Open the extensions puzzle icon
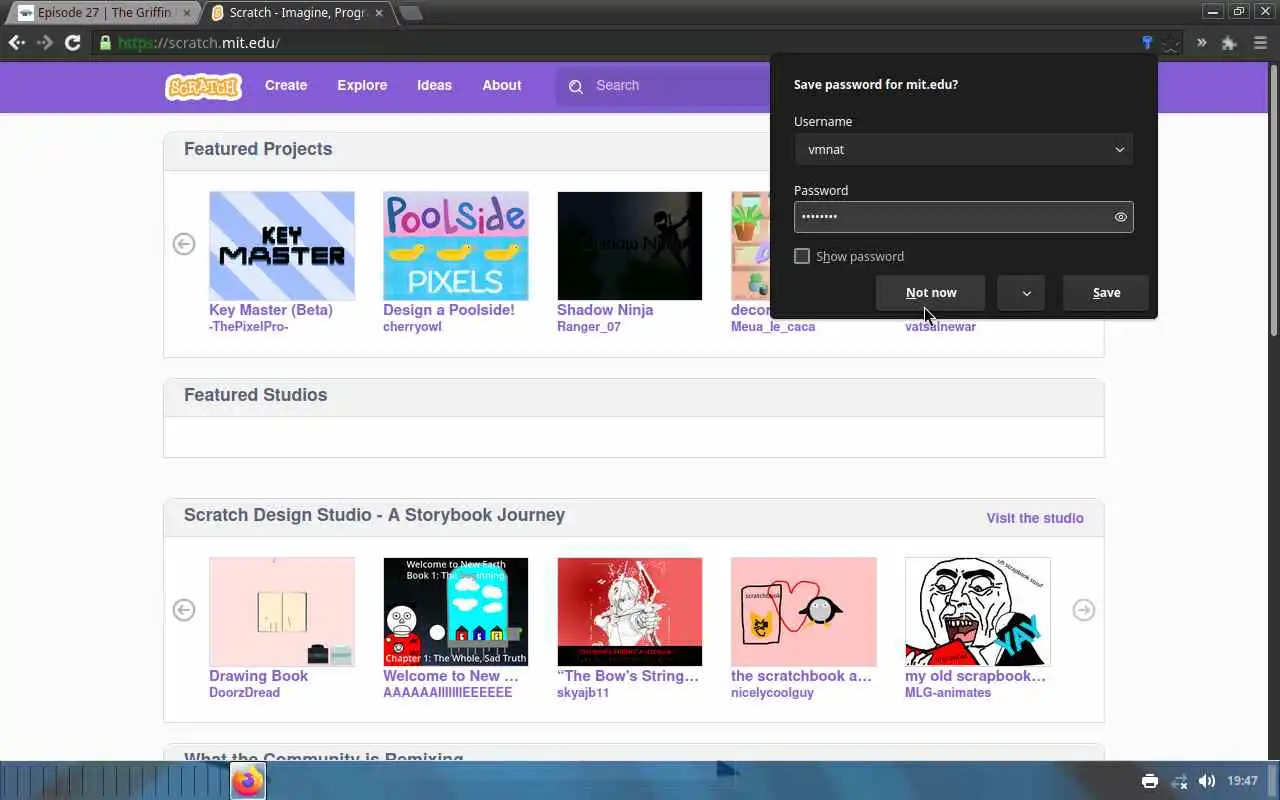 1229,43
